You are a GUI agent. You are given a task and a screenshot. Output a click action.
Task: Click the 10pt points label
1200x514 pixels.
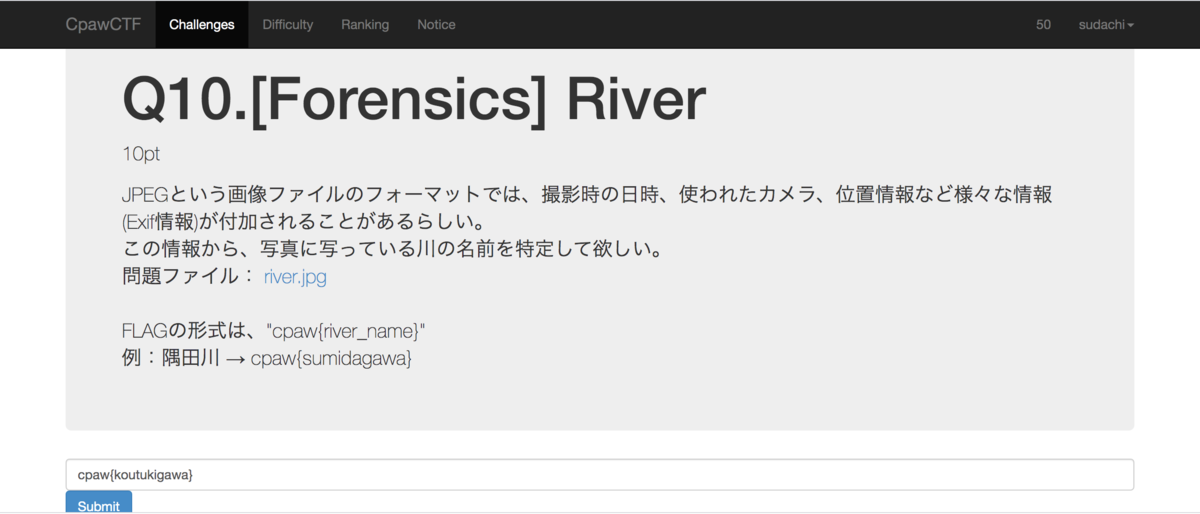coord(141,154)
